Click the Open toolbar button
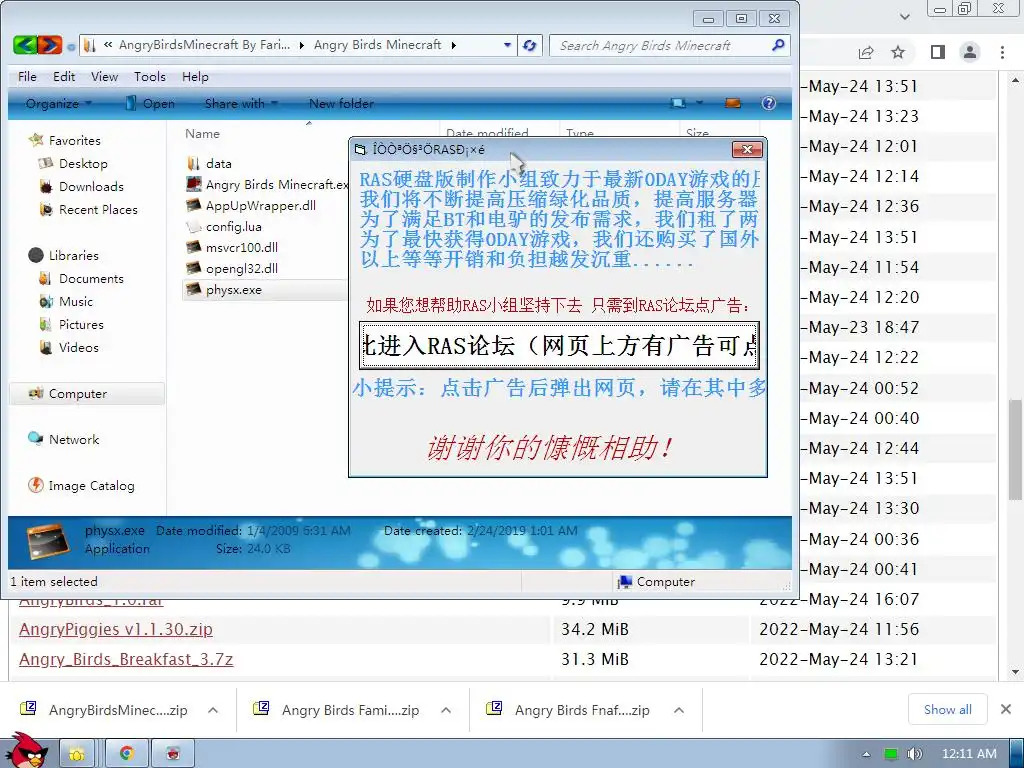The height and width of the screenshot is (768, 1024). [150, 103]
